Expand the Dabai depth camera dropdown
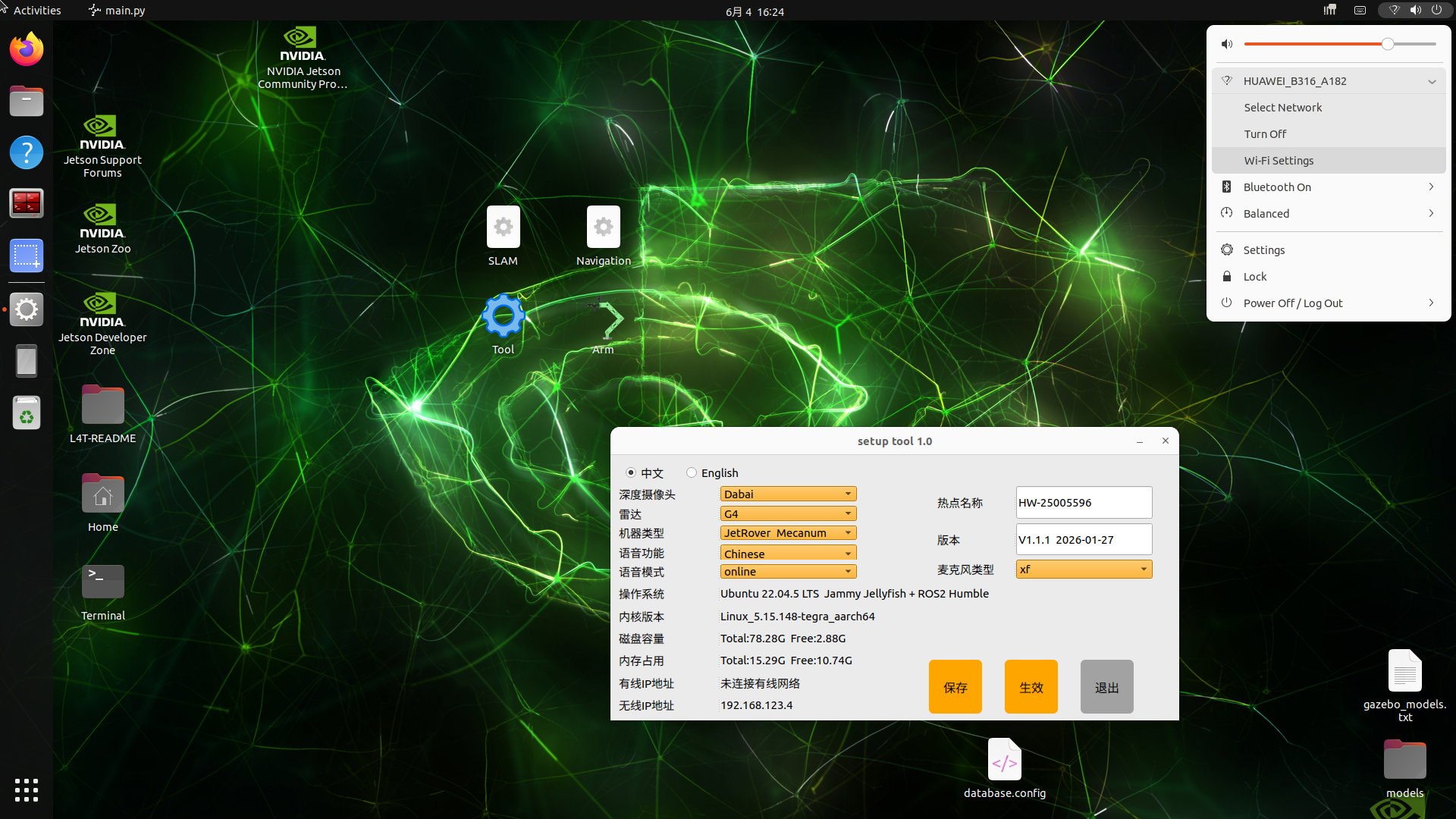The image size is (1456, 819). [x=788, y=494]
